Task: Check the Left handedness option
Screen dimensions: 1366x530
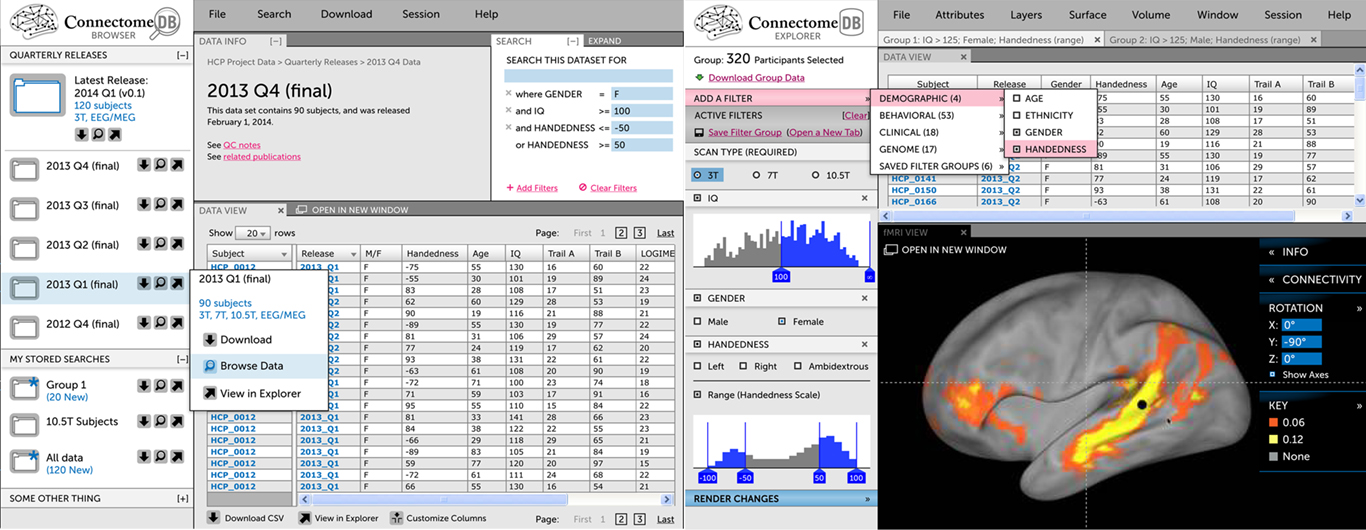Action: 698,367
